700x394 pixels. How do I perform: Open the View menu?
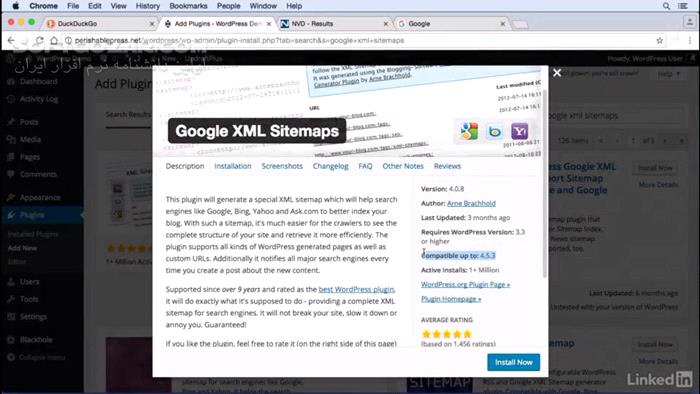[x=118, y=6]
